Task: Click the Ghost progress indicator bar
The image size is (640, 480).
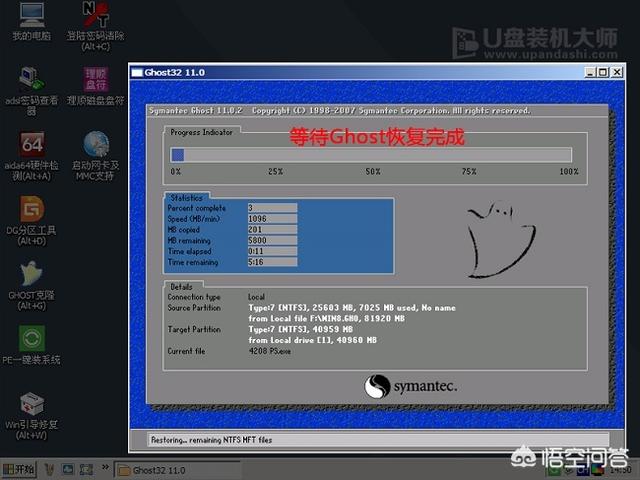Action: [371, 155]
